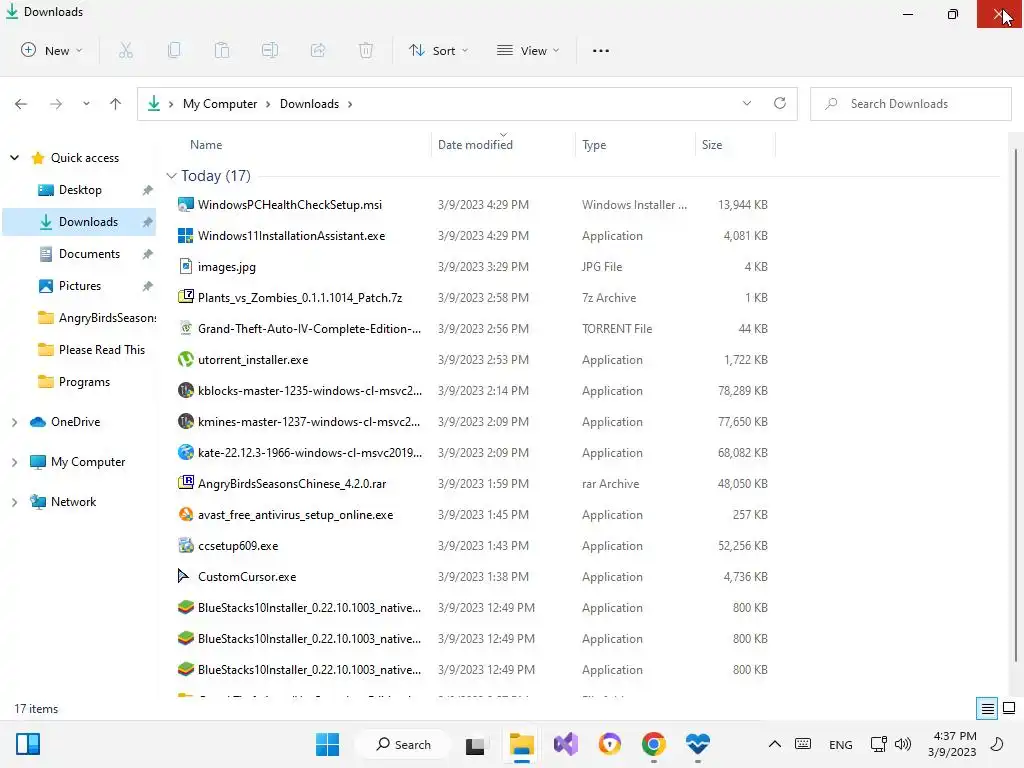Select Windows11InstallationAssistant.exe

click(291, 235)
